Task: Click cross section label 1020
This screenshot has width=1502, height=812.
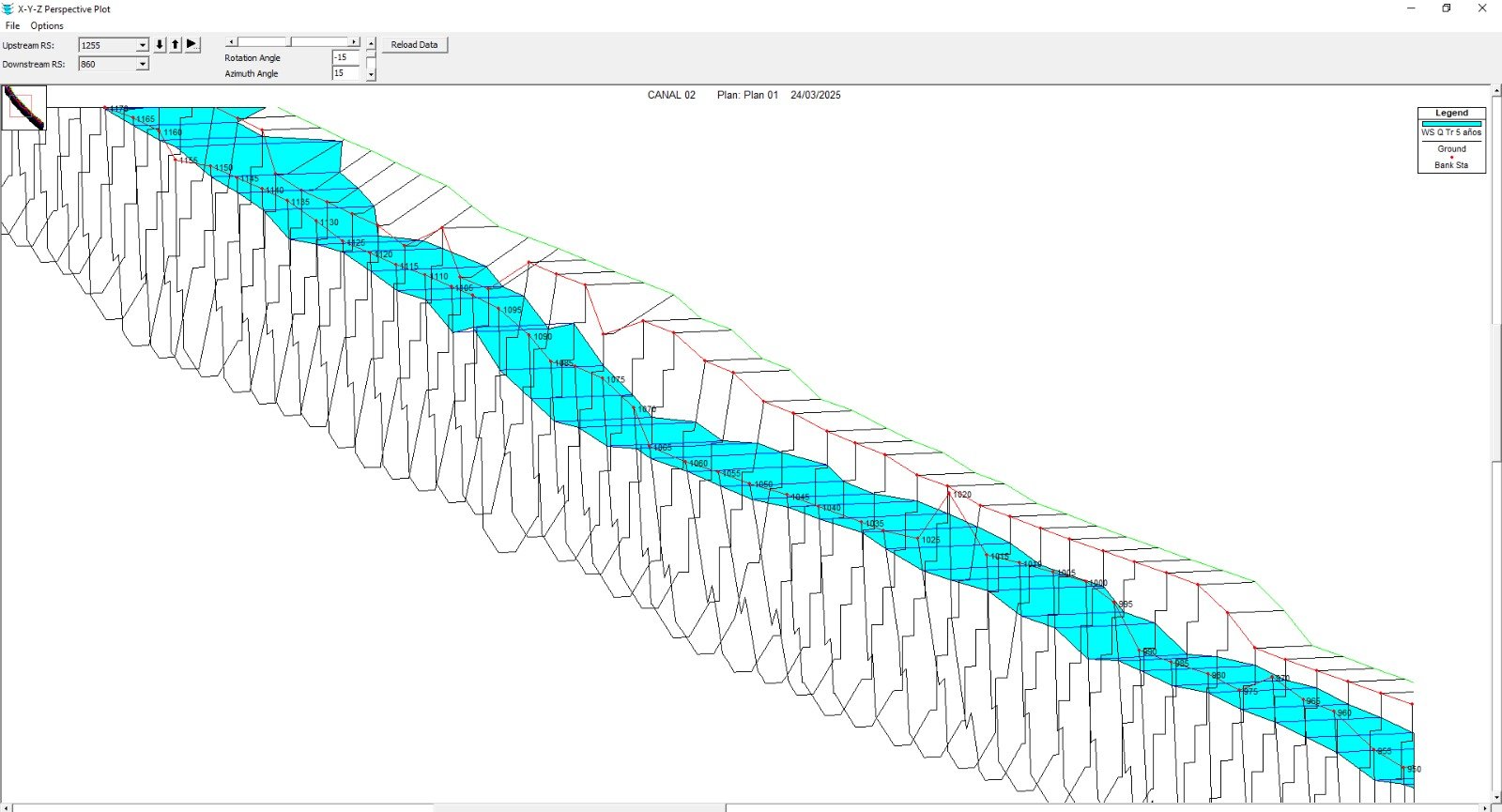Action: click(962, 494)
